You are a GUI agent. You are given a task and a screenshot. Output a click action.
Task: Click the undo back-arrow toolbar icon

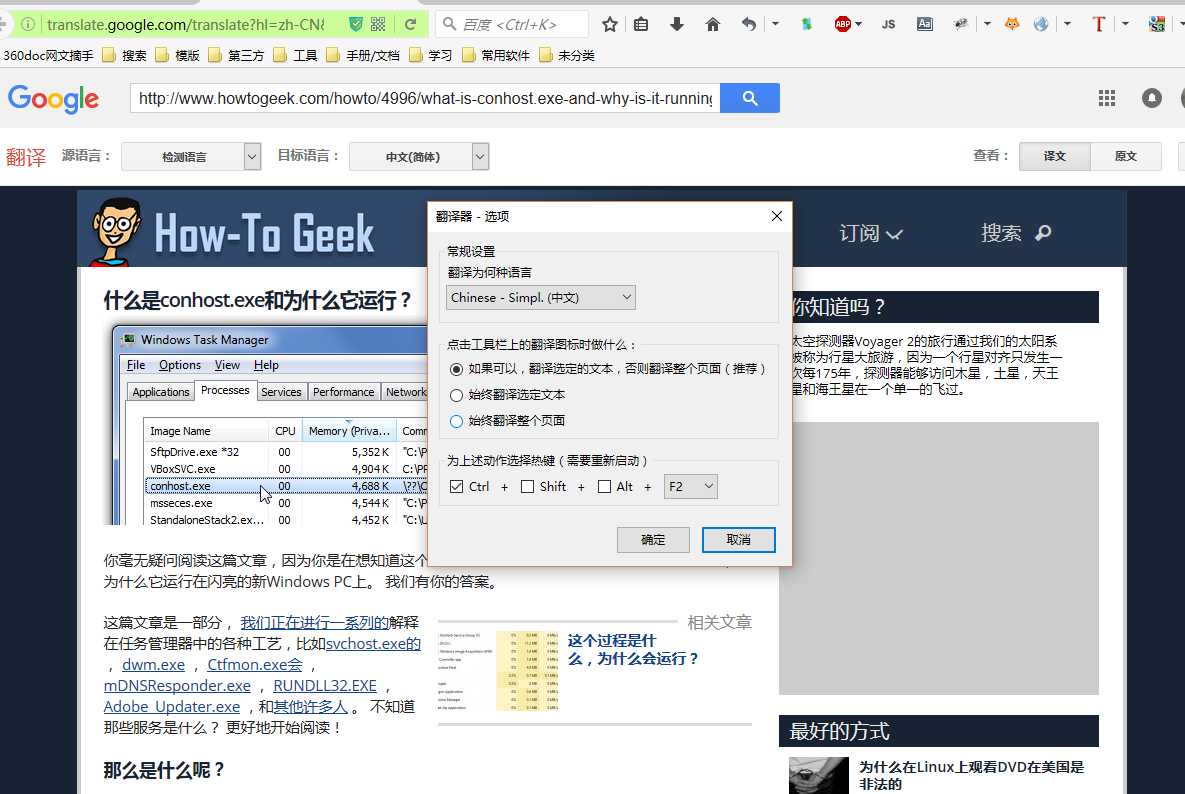[748, 24]
